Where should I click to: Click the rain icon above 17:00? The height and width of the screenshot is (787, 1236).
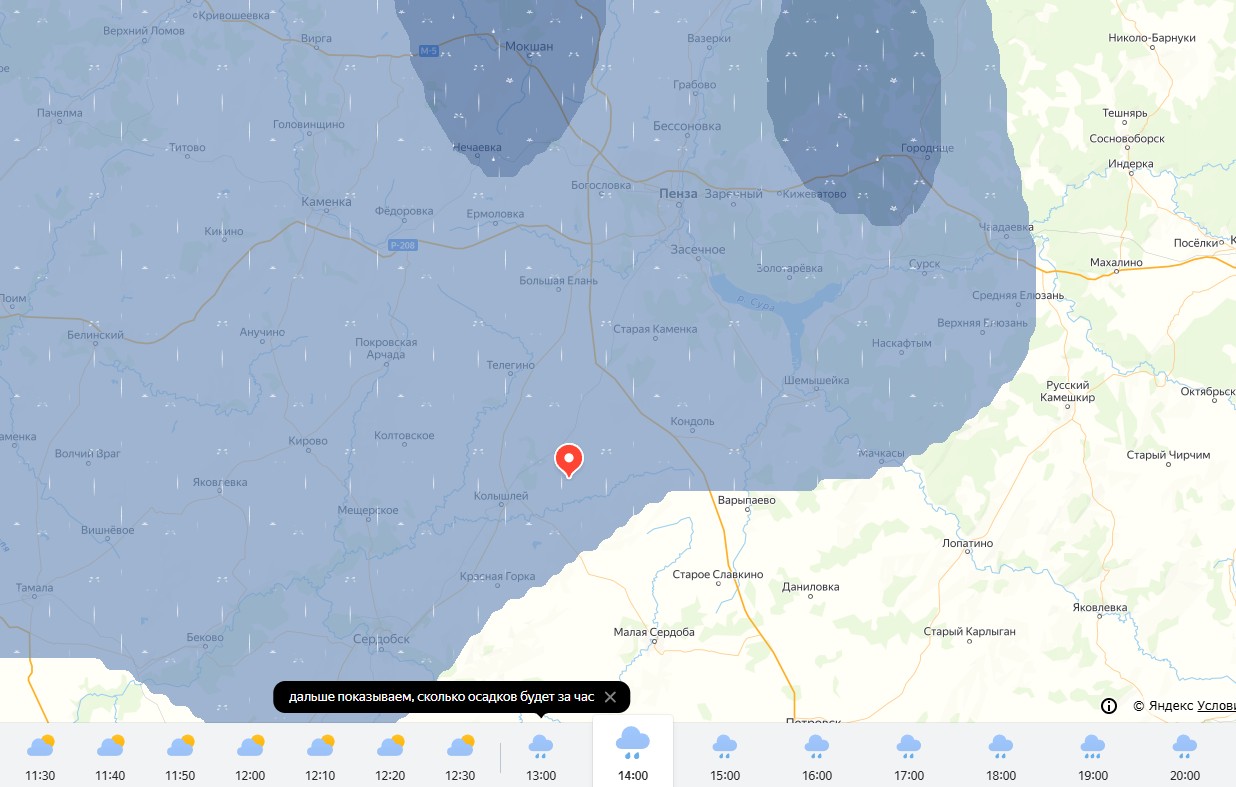click(909, 746)
